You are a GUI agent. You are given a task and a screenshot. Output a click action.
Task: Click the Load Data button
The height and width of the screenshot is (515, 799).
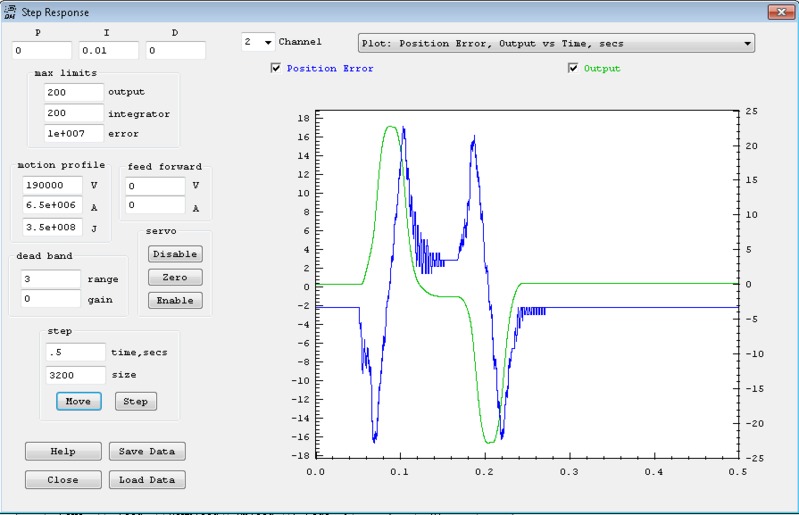click(x=146, y=480)
